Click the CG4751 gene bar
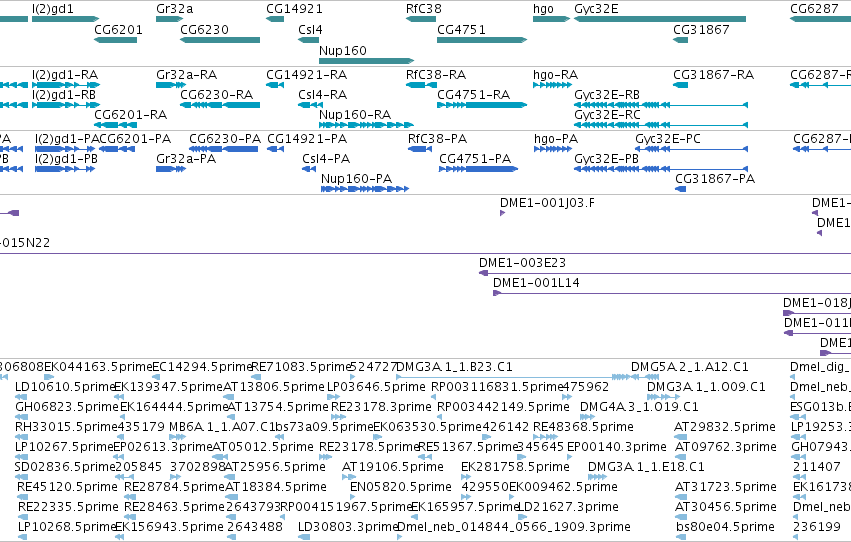Image resolution: width=851 pixels, height=542 pixels. click(482, 40)
